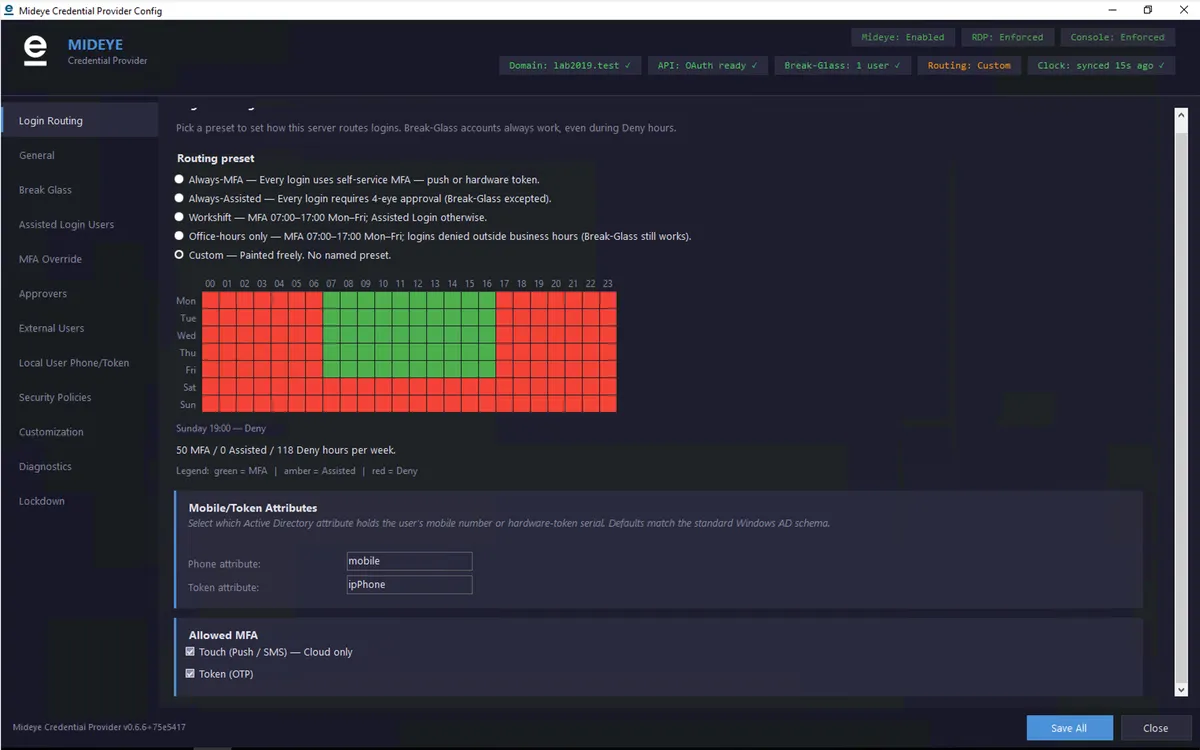Viewport: 1200px width, 750px height.
Task: Click the Sun row label in schedule
Action: 187,405
